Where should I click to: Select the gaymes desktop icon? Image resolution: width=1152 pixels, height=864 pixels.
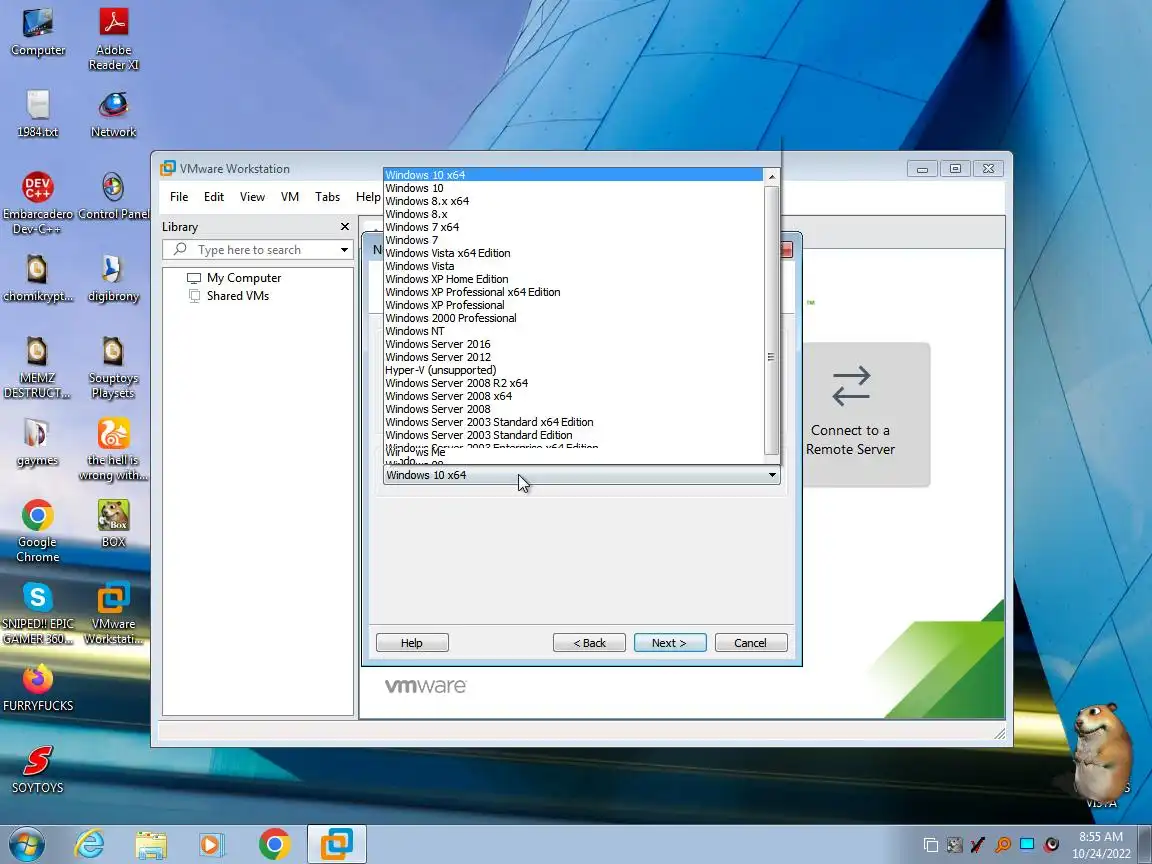[x=37, y=442]
